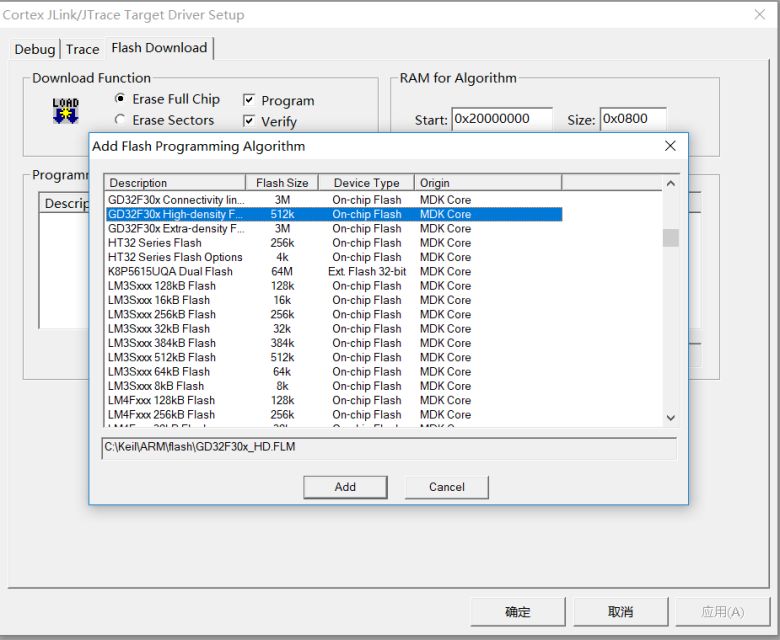Click the algorithm list scroll-up arrow
This screenshot has height=640, width=780.
tap(671, 183)
